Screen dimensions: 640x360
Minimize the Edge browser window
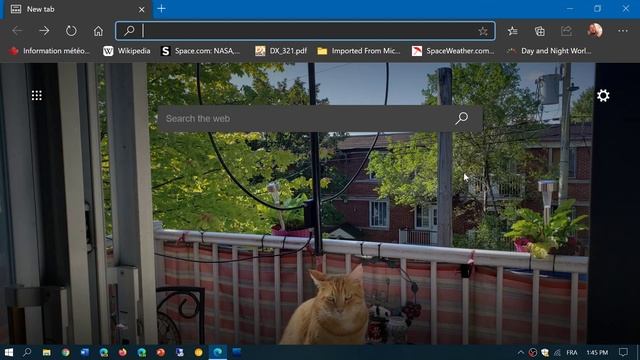click(570, 9)
